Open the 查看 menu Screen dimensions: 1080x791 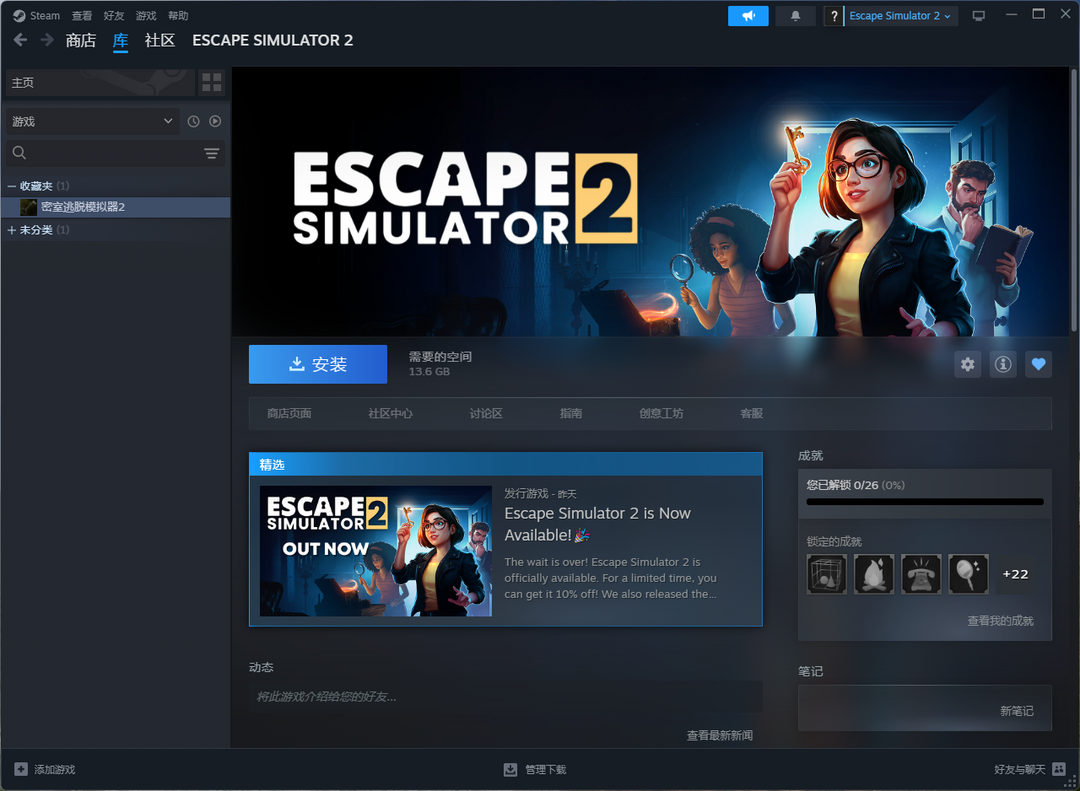[82, 16]
